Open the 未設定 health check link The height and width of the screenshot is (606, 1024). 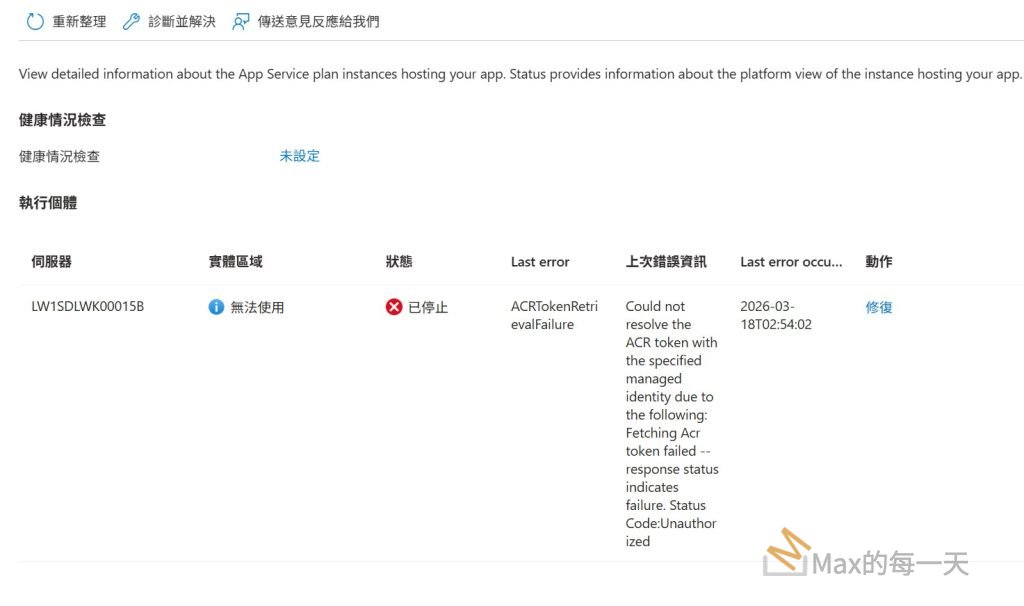[x=300, y=156]
